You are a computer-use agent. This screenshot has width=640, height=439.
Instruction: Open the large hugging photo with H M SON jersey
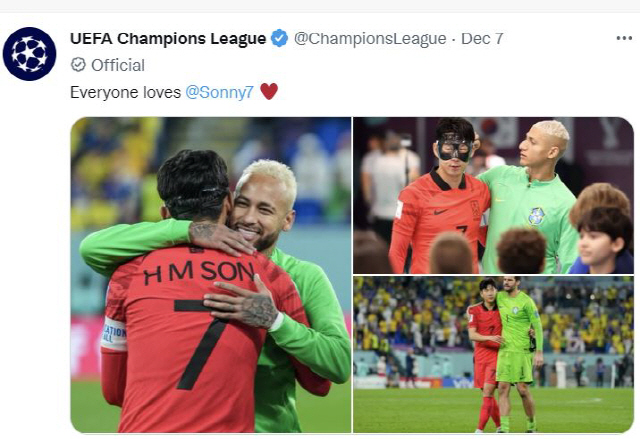[211, 275]
